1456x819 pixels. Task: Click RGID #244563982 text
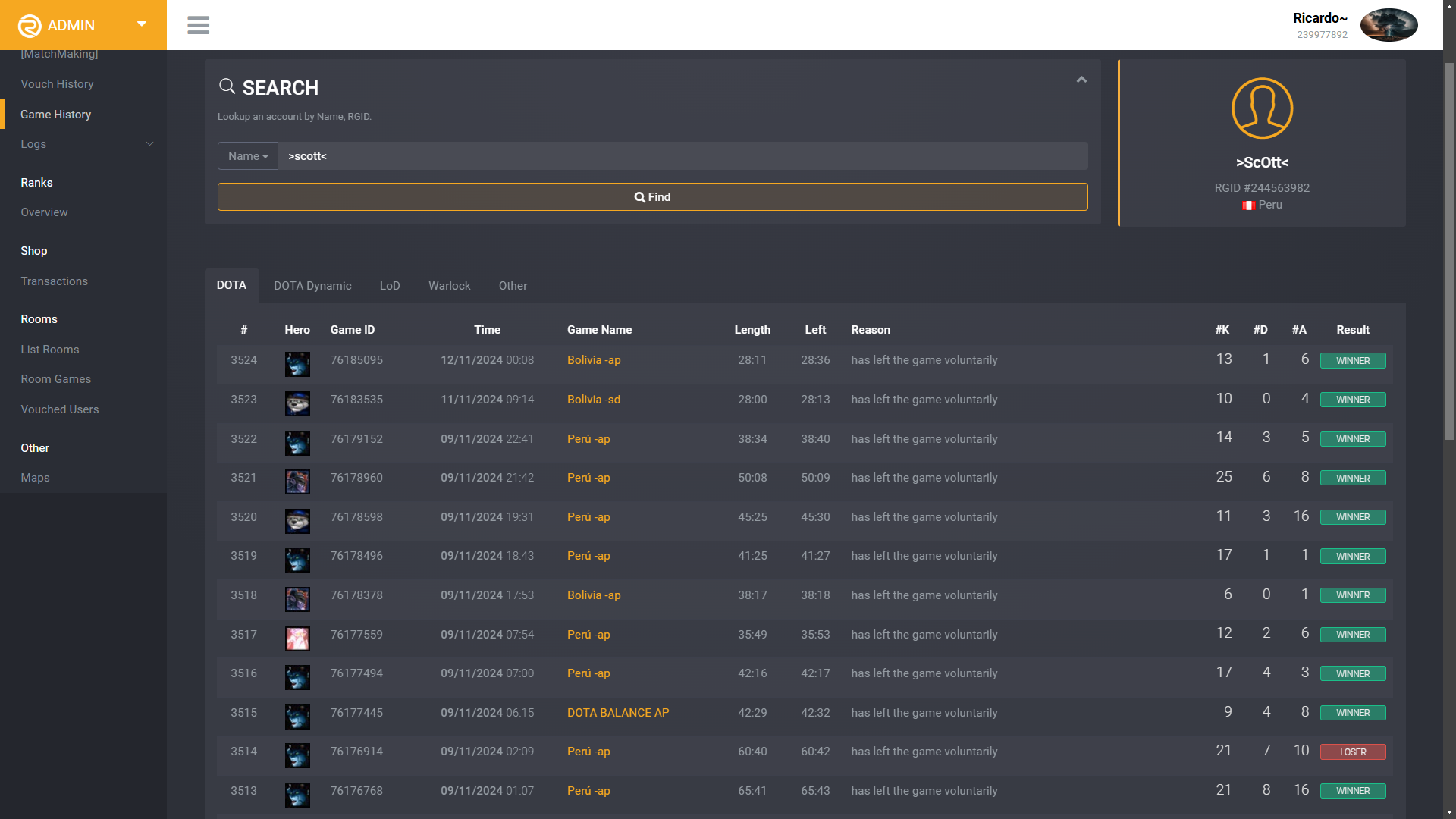tap(1262, 188)
